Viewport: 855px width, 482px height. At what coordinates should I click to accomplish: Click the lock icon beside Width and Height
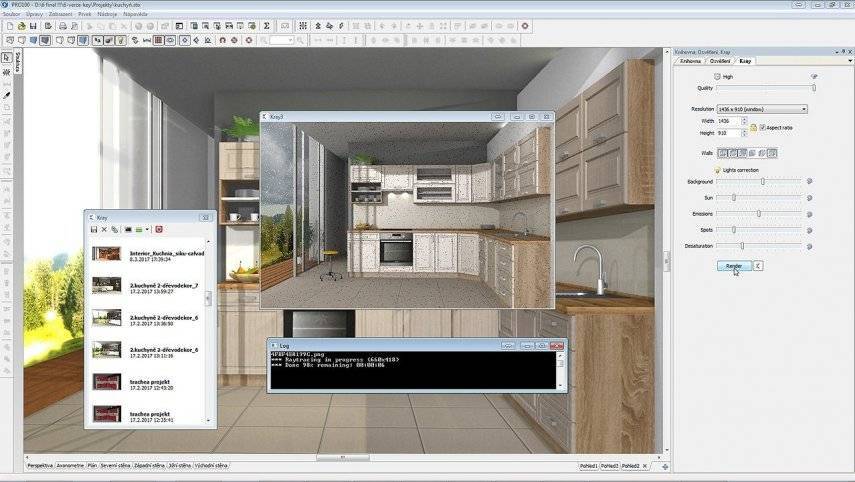[x=753, y=127]
